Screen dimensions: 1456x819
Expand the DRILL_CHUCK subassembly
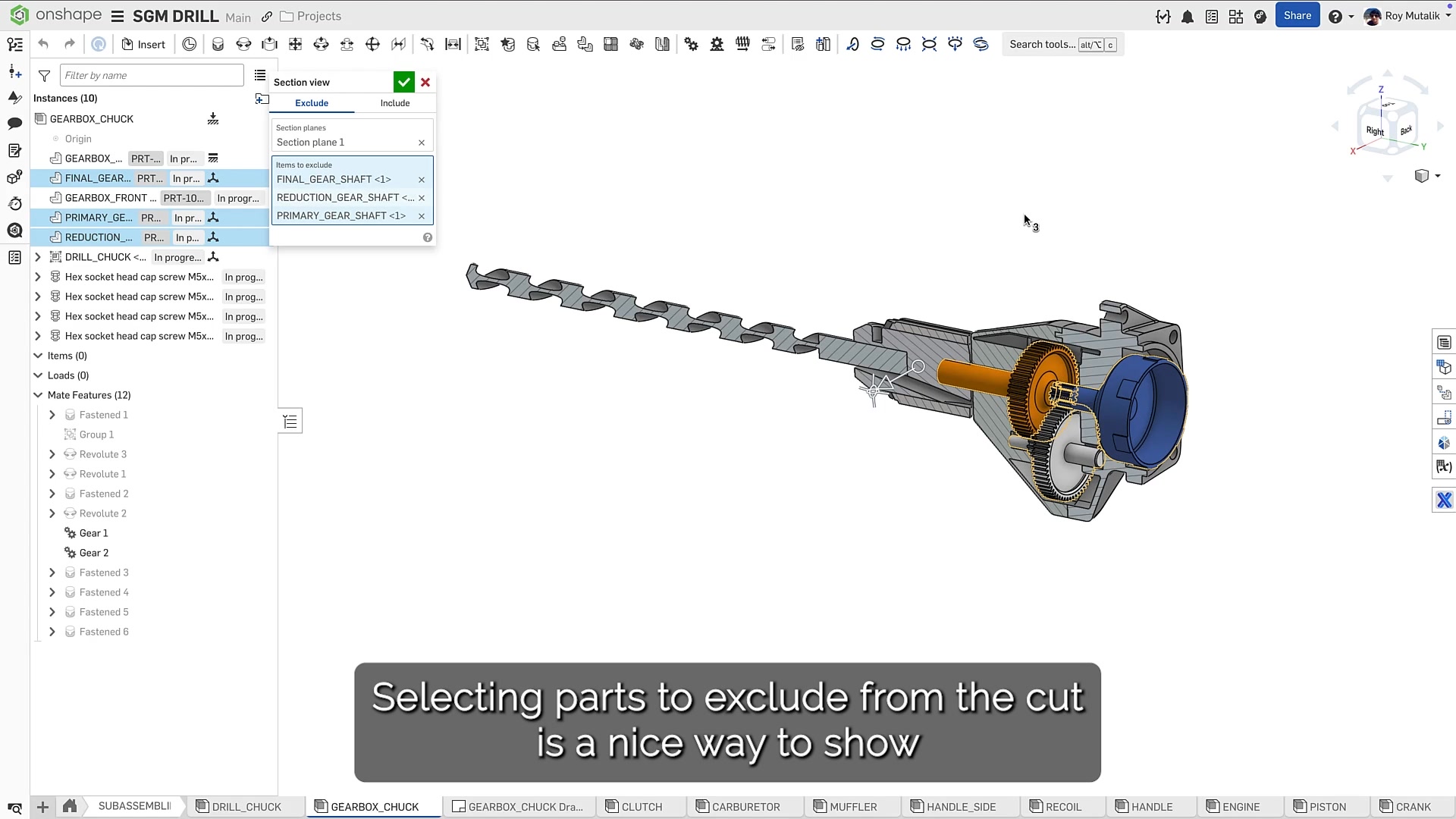pyautogui.click(x=38, y=257)
